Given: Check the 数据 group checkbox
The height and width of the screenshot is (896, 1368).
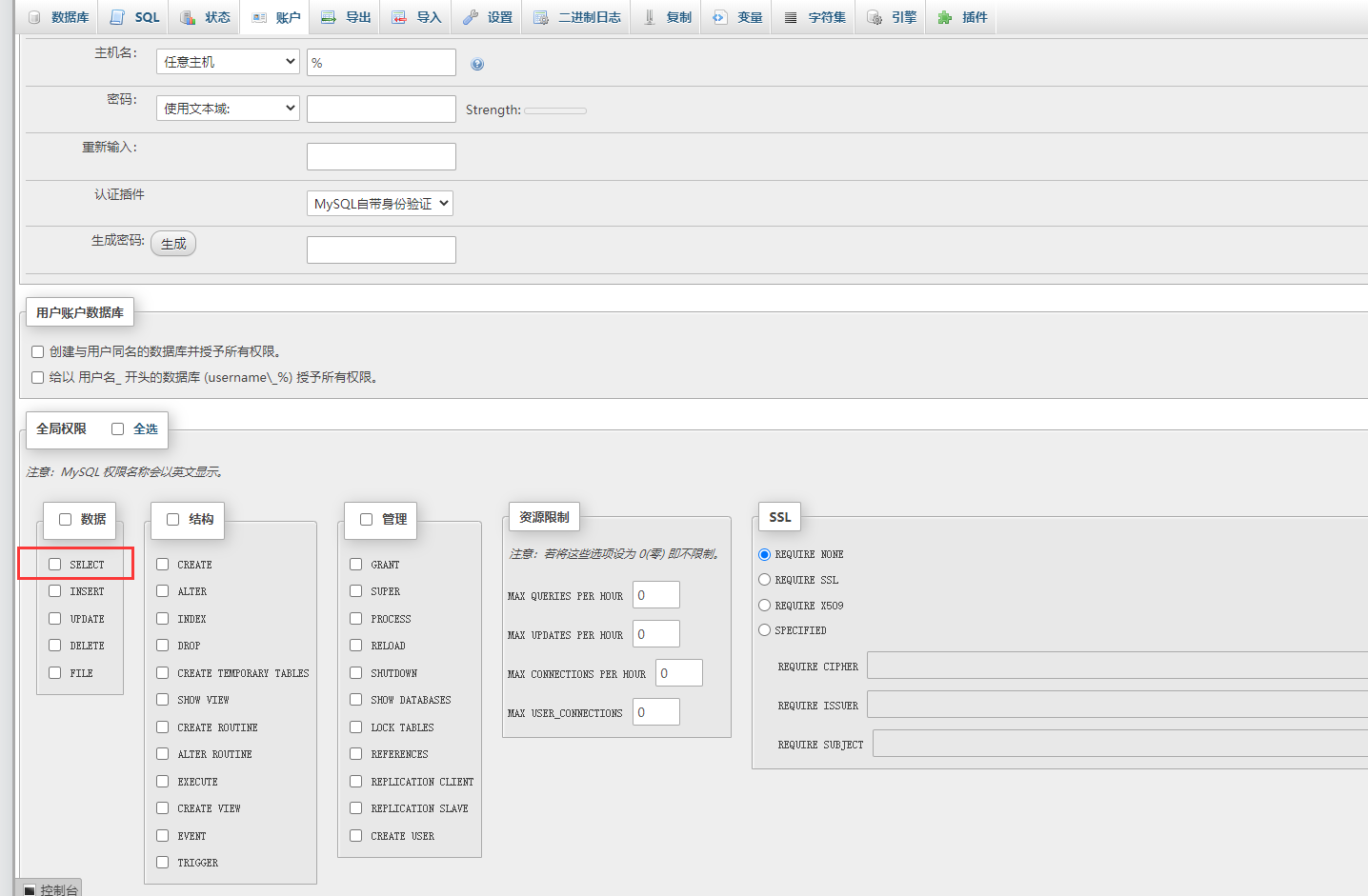Looking at the screenshot, I should coord(66,520).
